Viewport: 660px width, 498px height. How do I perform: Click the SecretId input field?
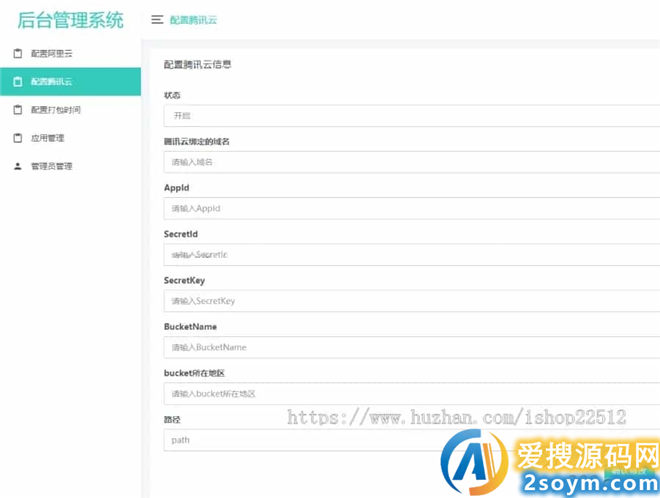tap(412, 255)
